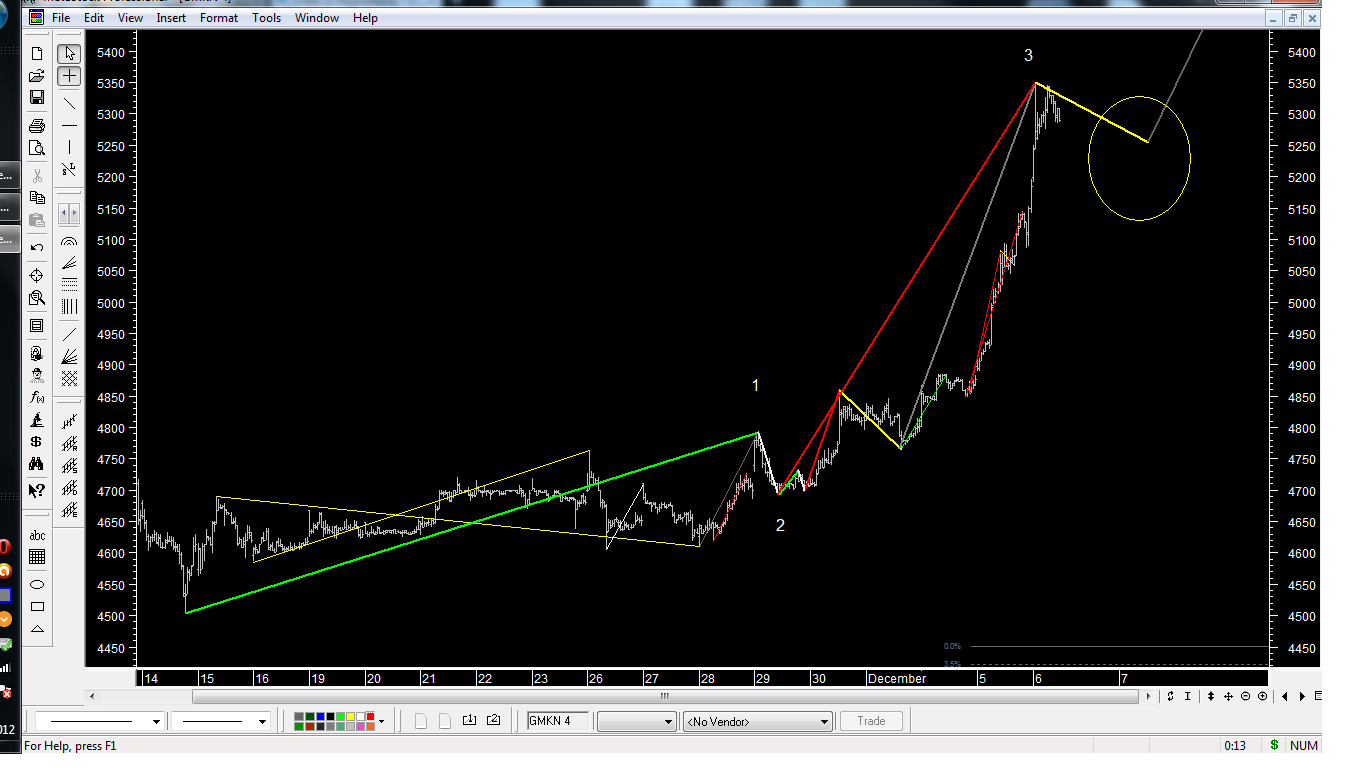
Task: Open Print Preview icon
Action: tap(37, 148)
